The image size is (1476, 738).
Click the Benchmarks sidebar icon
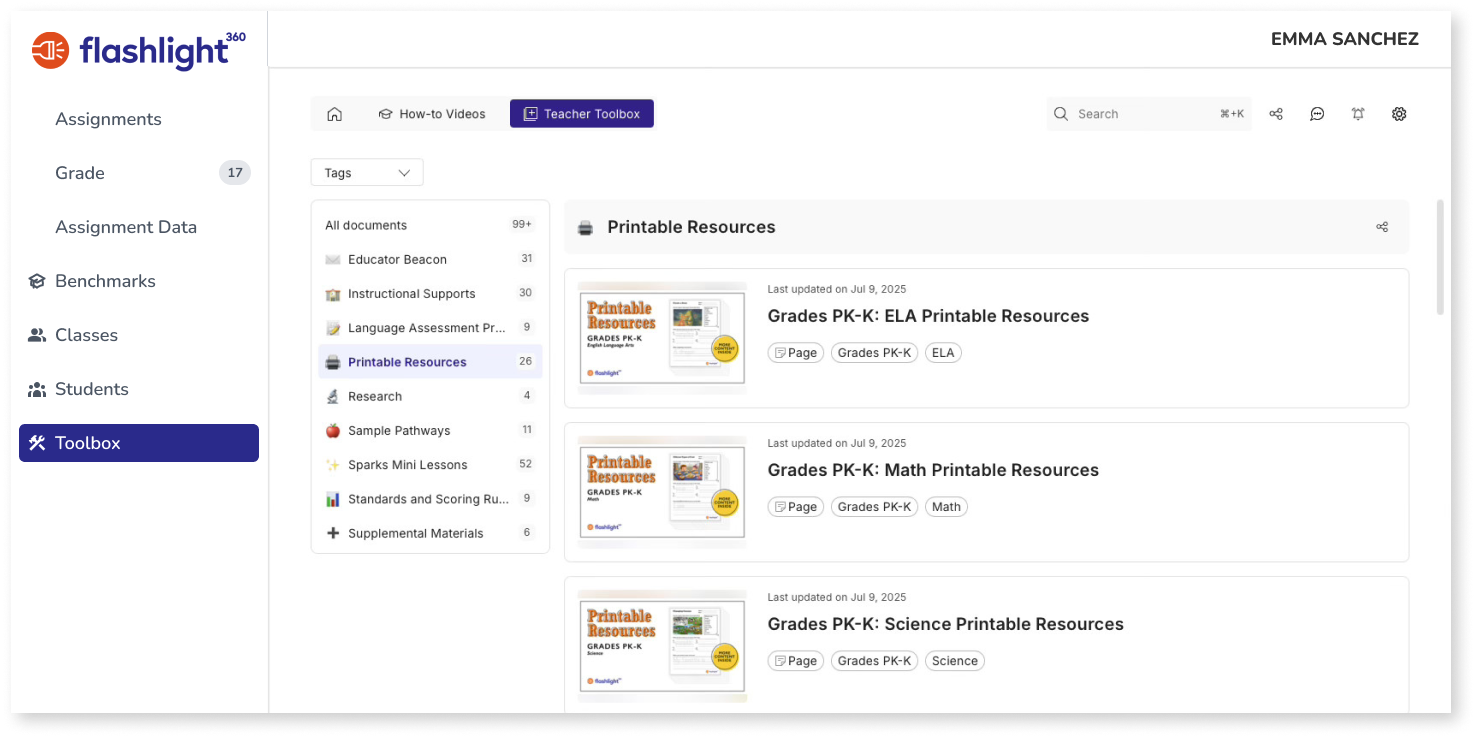(x=37, y=281)
